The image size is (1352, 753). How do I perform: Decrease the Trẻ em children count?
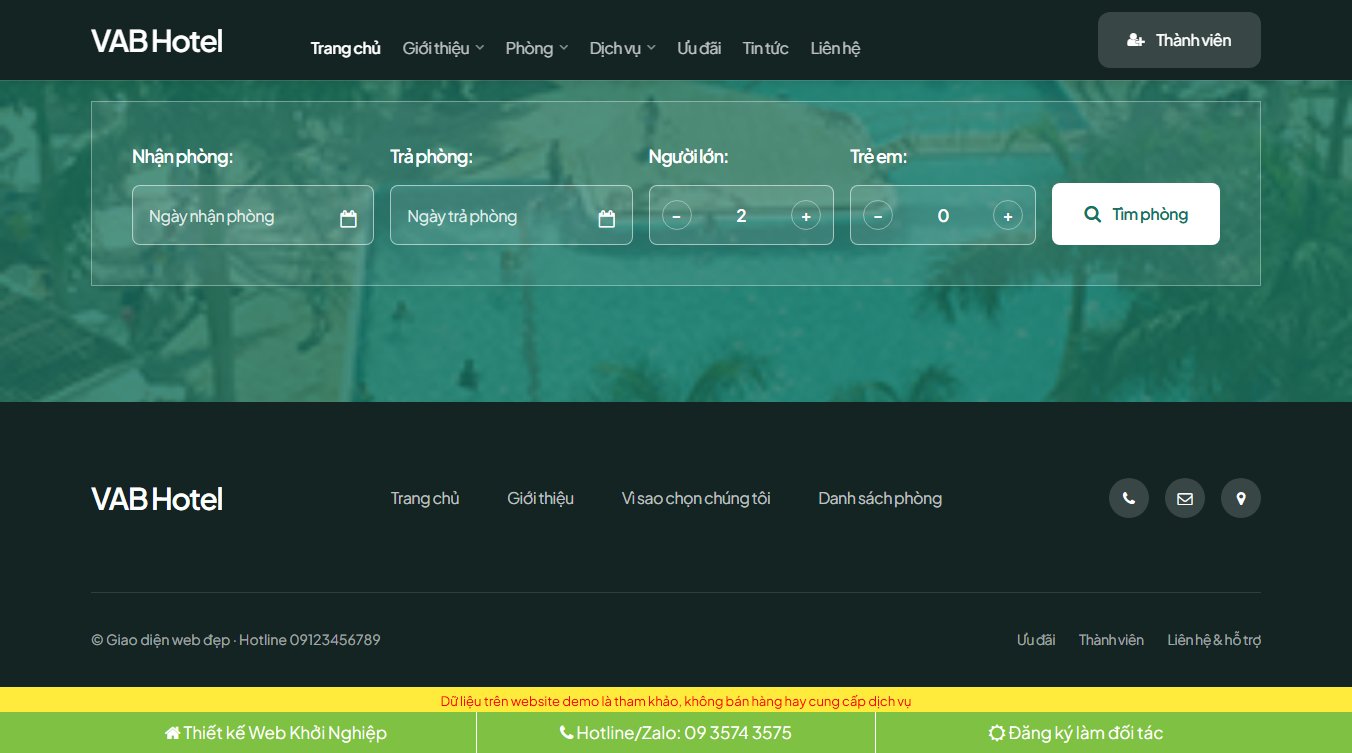[x=878, y=215]
